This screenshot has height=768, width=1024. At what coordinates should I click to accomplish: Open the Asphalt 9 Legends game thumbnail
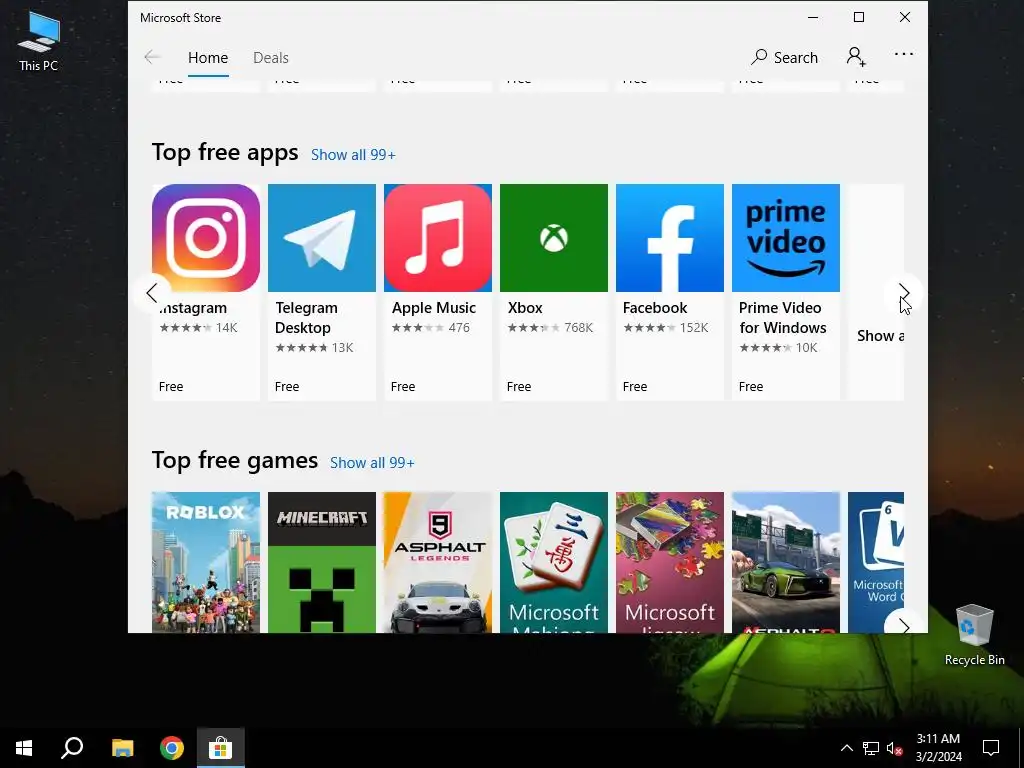click(x=438, y=562)
